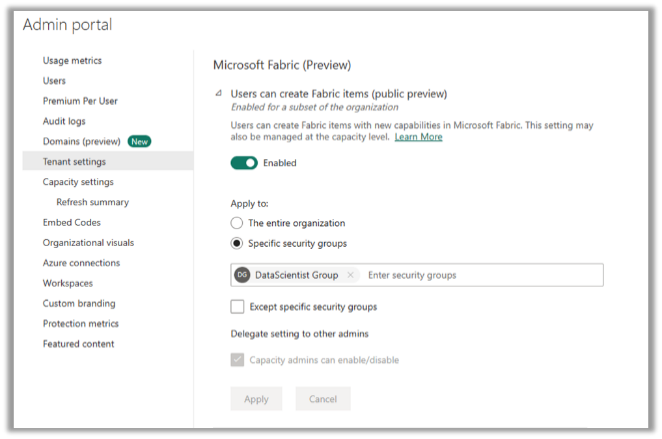
Task: Select Audit logs in the sidebar
Action: click(64, 121)
